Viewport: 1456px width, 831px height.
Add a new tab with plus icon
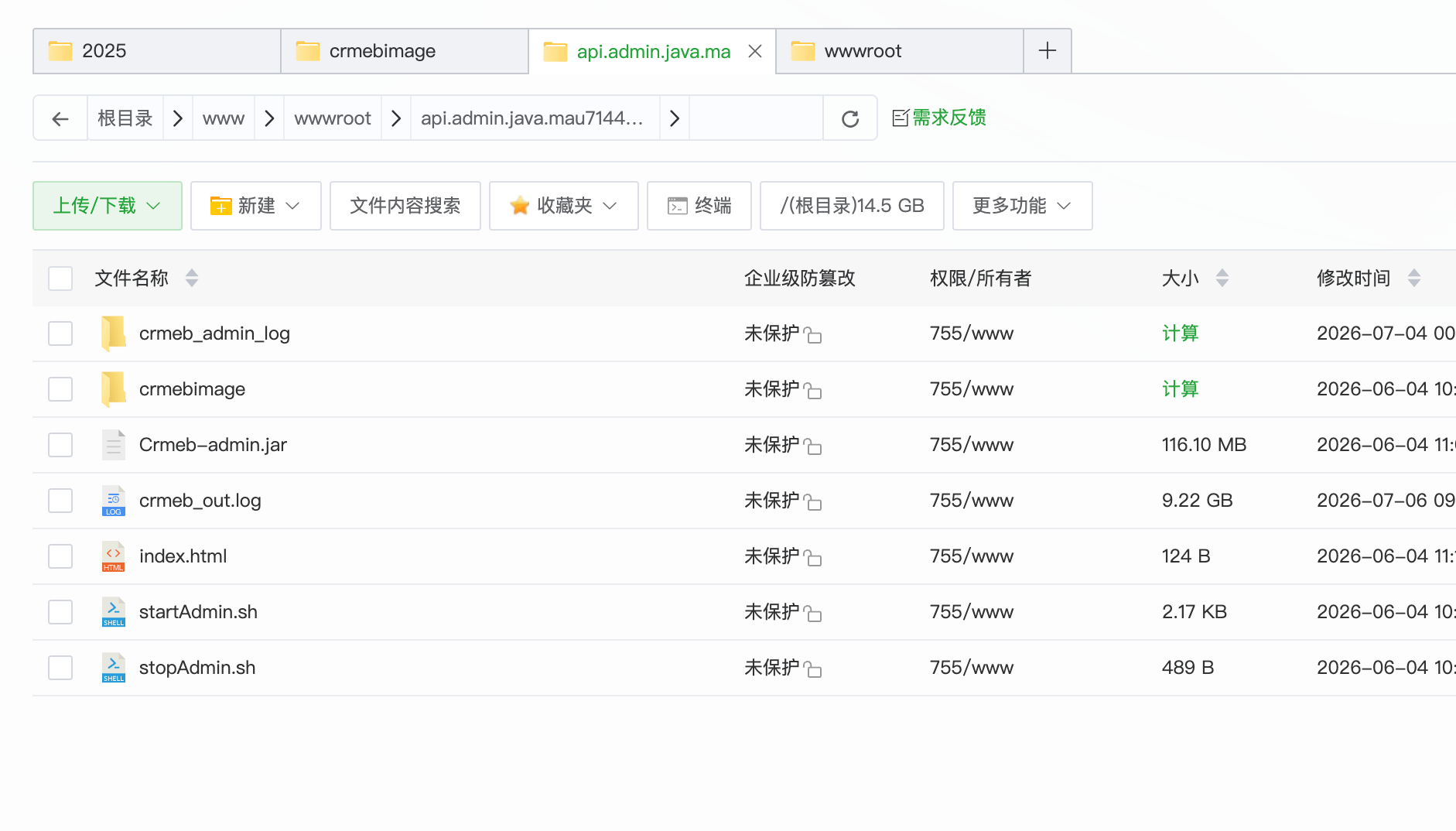(x=1048, y=51)
